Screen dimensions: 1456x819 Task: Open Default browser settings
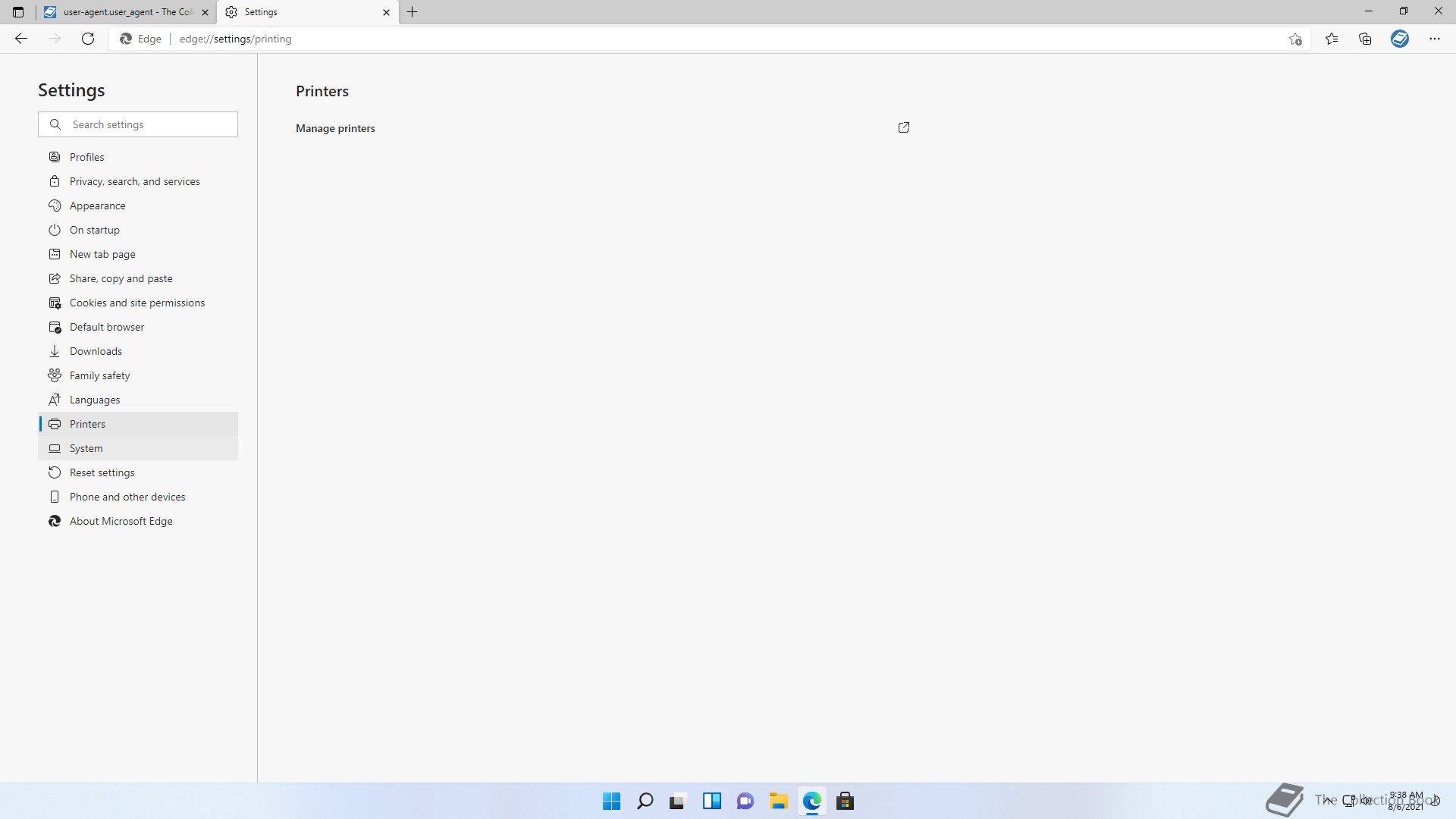[x=138, y=327]
